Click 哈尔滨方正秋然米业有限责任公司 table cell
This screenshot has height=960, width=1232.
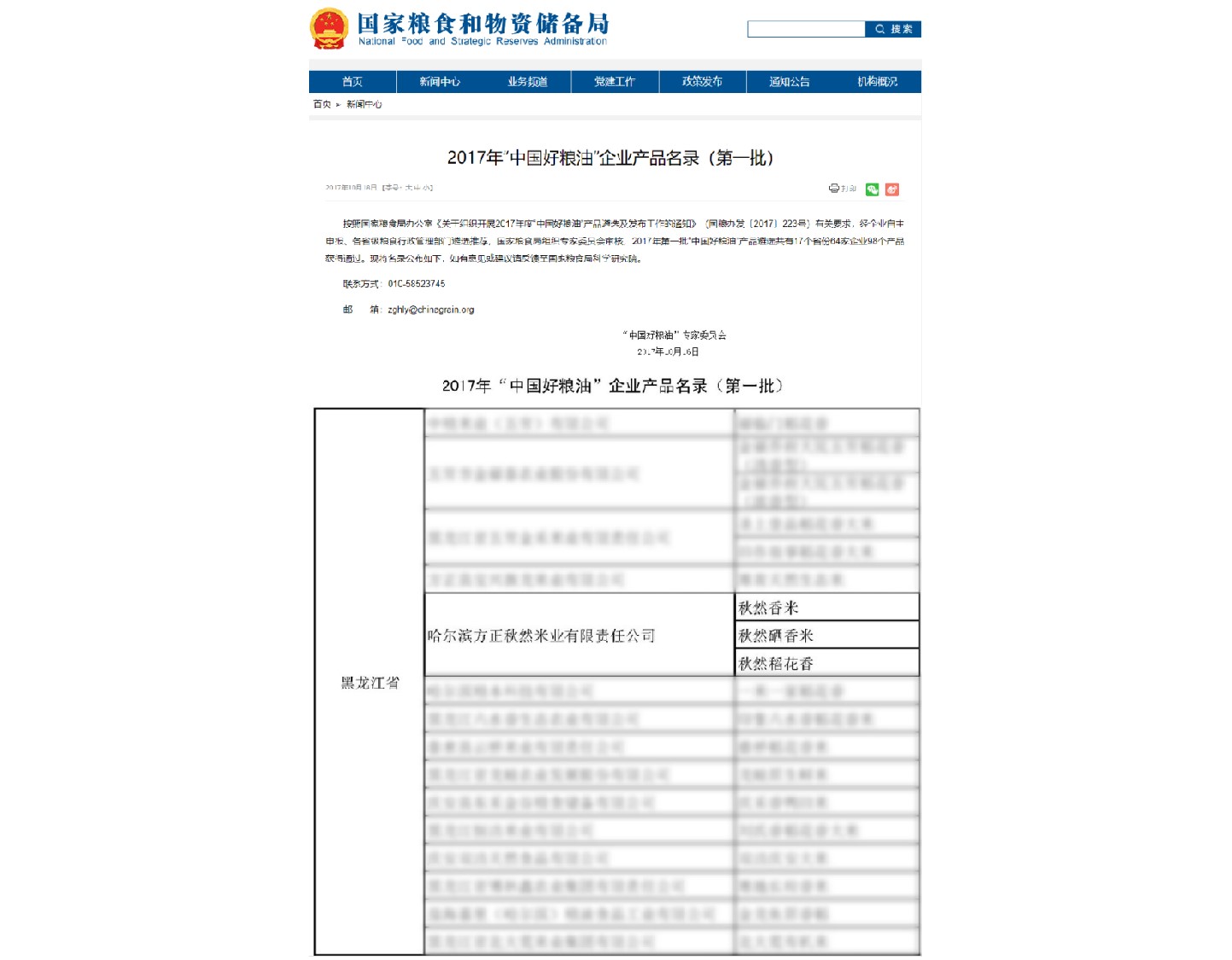541,636
